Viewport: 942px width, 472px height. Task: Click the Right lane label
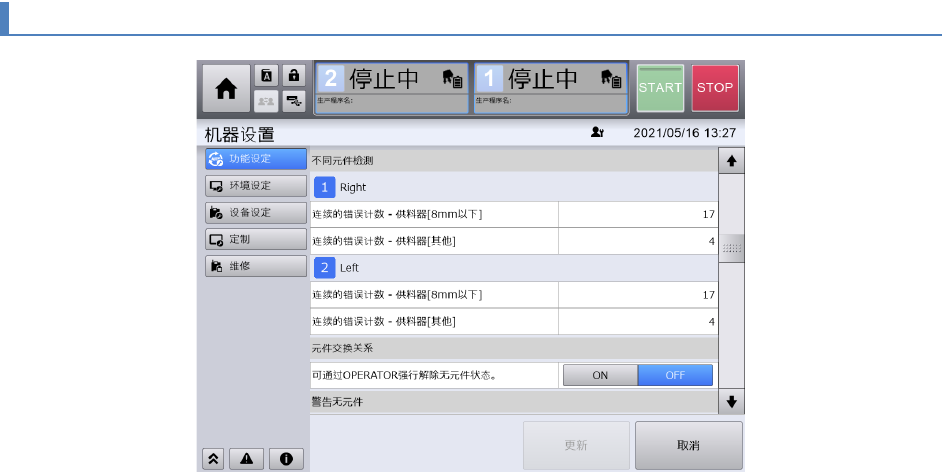click(353, 187)
